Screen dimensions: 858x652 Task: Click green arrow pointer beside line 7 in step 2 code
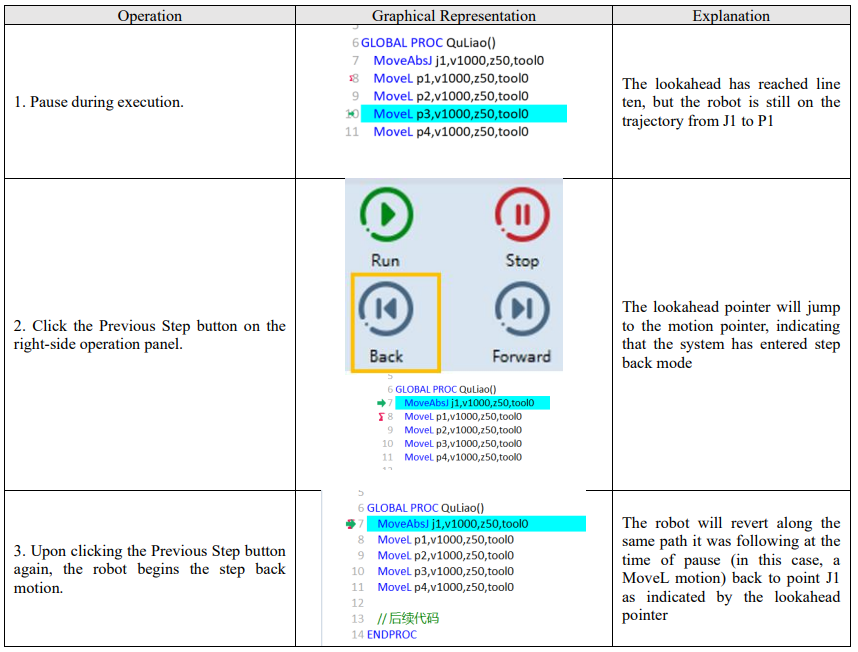click(x=381, y=403)
